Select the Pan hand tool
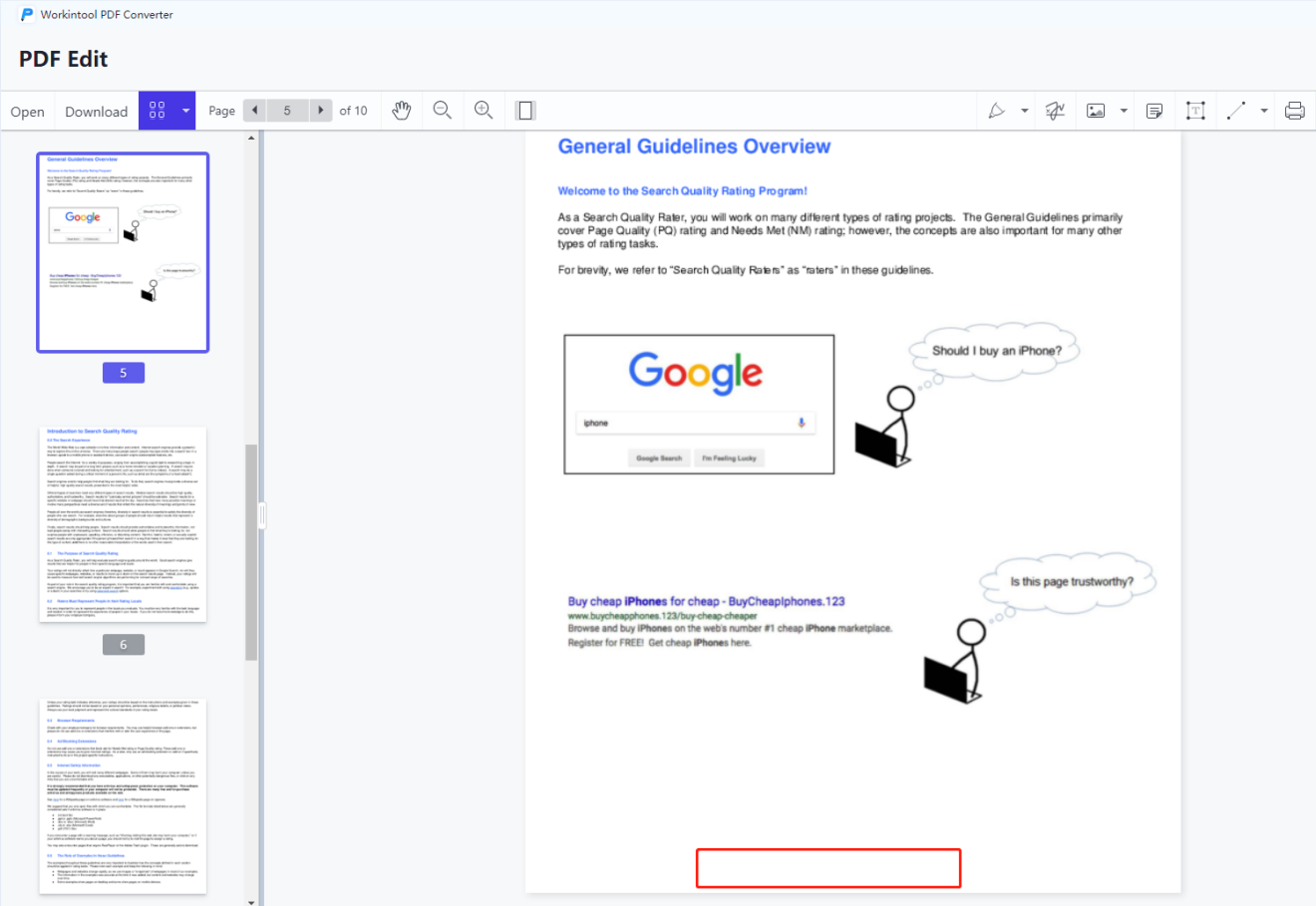1316x906 pixels. coord(402,111)
